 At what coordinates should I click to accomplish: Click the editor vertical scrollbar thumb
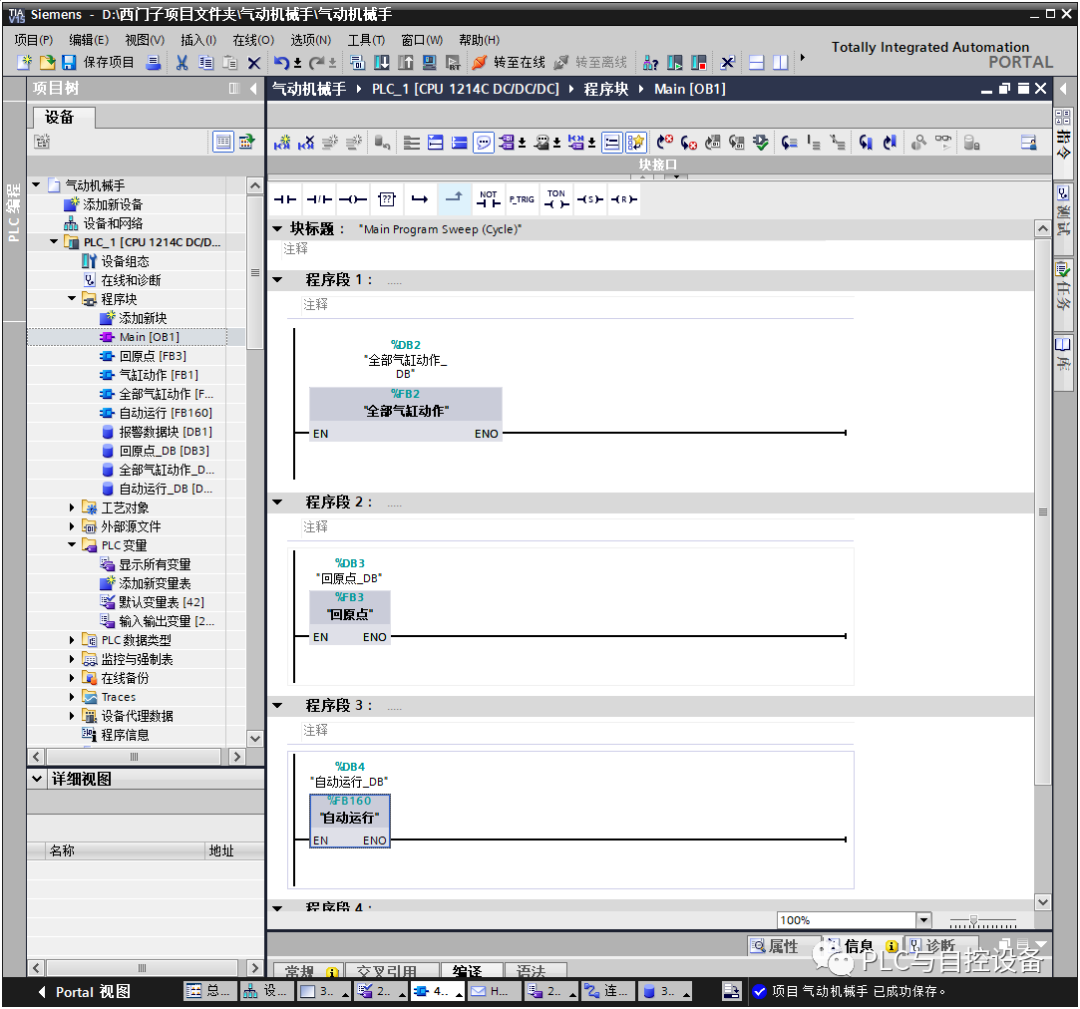[x=1042, y=512]
